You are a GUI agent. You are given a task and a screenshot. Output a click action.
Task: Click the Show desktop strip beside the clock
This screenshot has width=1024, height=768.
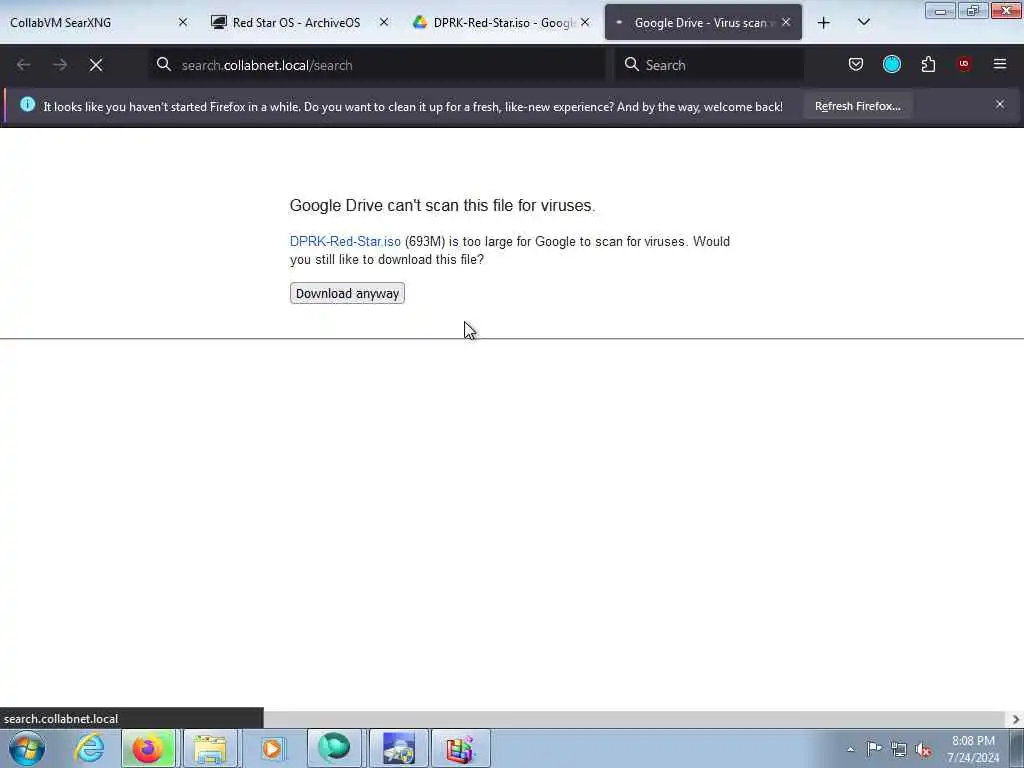click(x=1017, y=748)
